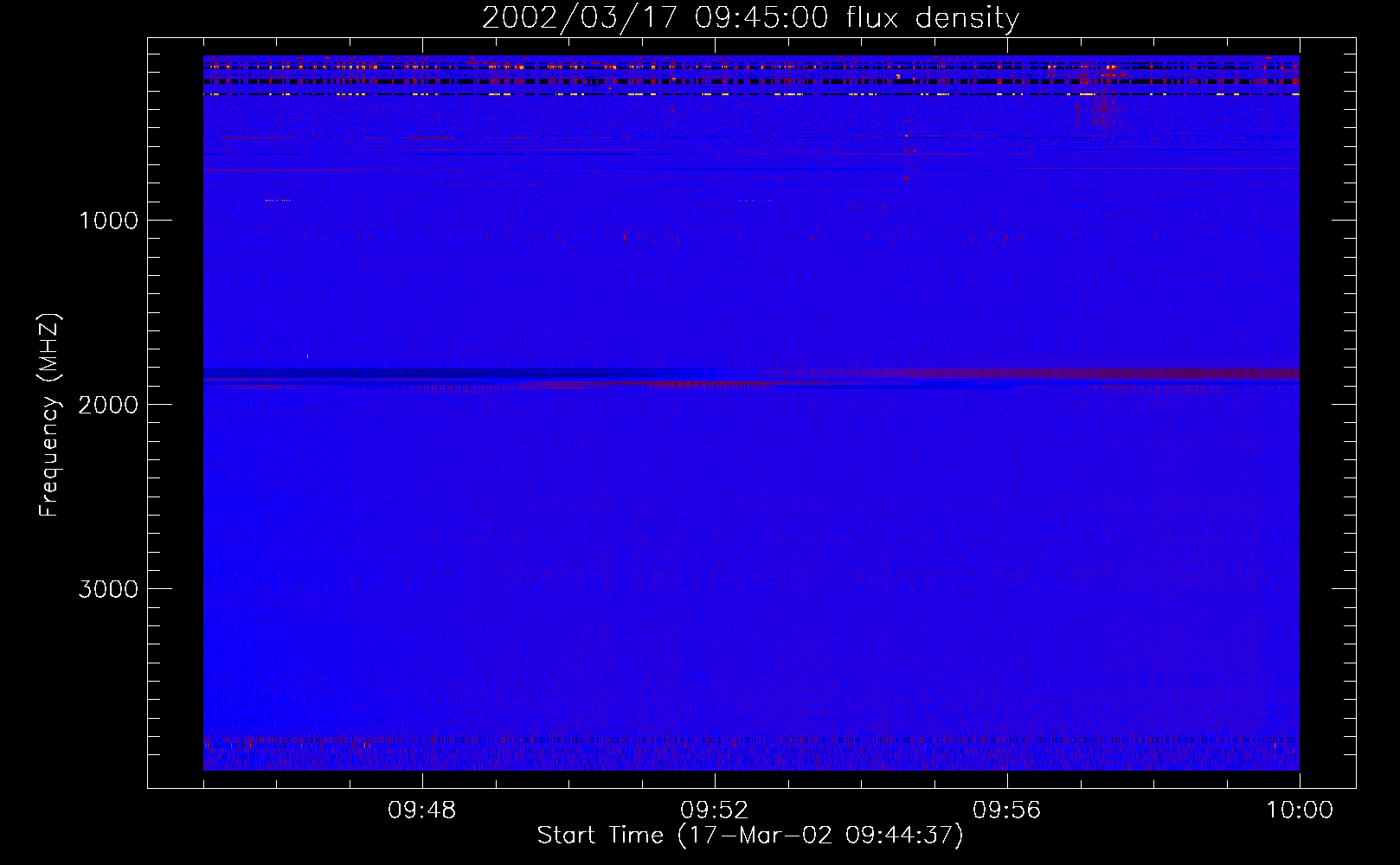Click the plot title '2002/03/17 09:45:00 flux density'

[x=750, y=17]
